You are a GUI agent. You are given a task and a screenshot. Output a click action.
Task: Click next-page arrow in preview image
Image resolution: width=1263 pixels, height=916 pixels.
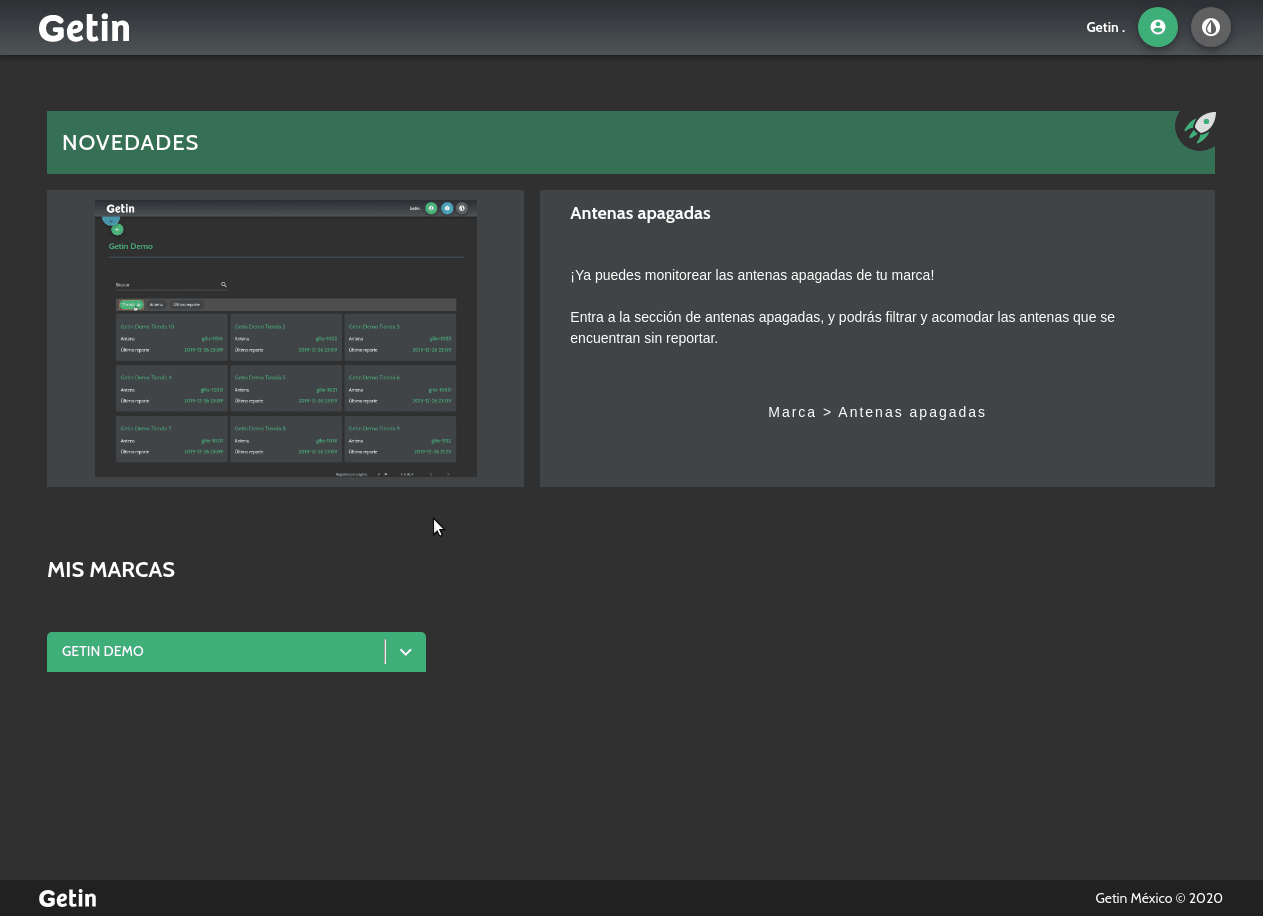point(448,474)
